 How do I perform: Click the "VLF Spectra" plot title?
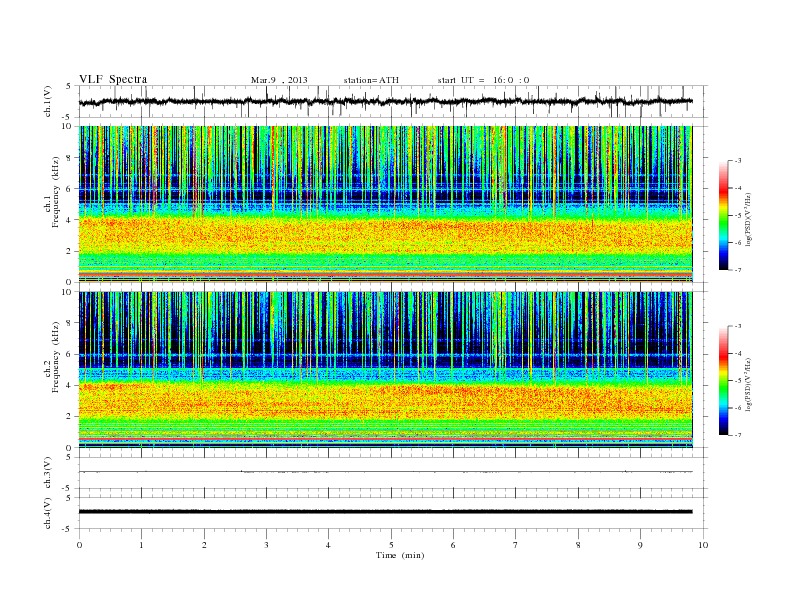(113, 79)
